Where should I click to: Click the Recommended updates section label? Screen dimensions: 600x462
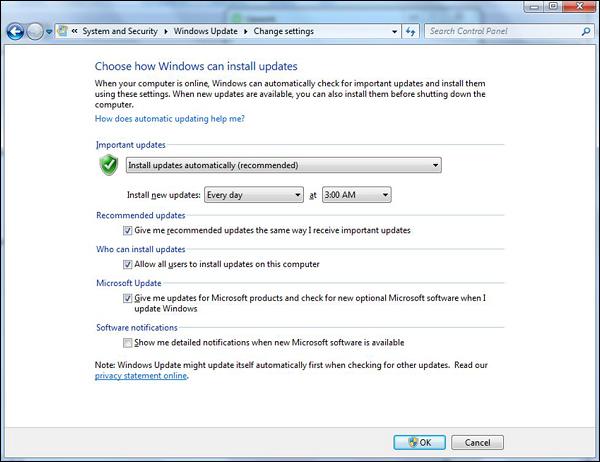[x=140, y=215]
